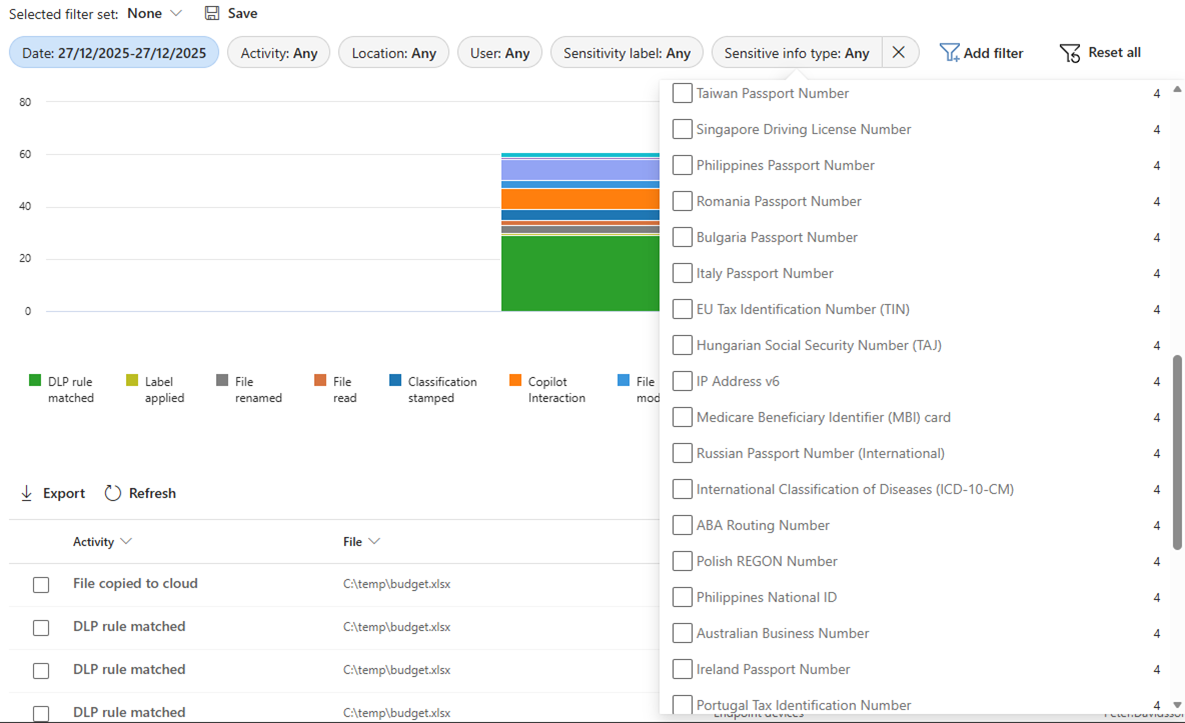Click the green DLP rule matched legend swatch
The height and width of the screenshot is (723, 1185).
tap(35, 380)
